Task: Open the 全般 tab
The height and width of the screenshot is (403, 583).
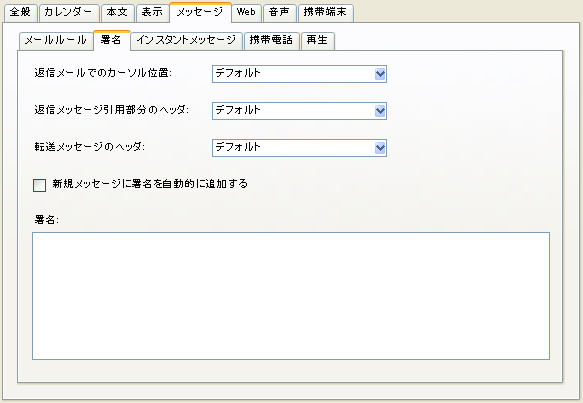Action: tap(20, 13)
